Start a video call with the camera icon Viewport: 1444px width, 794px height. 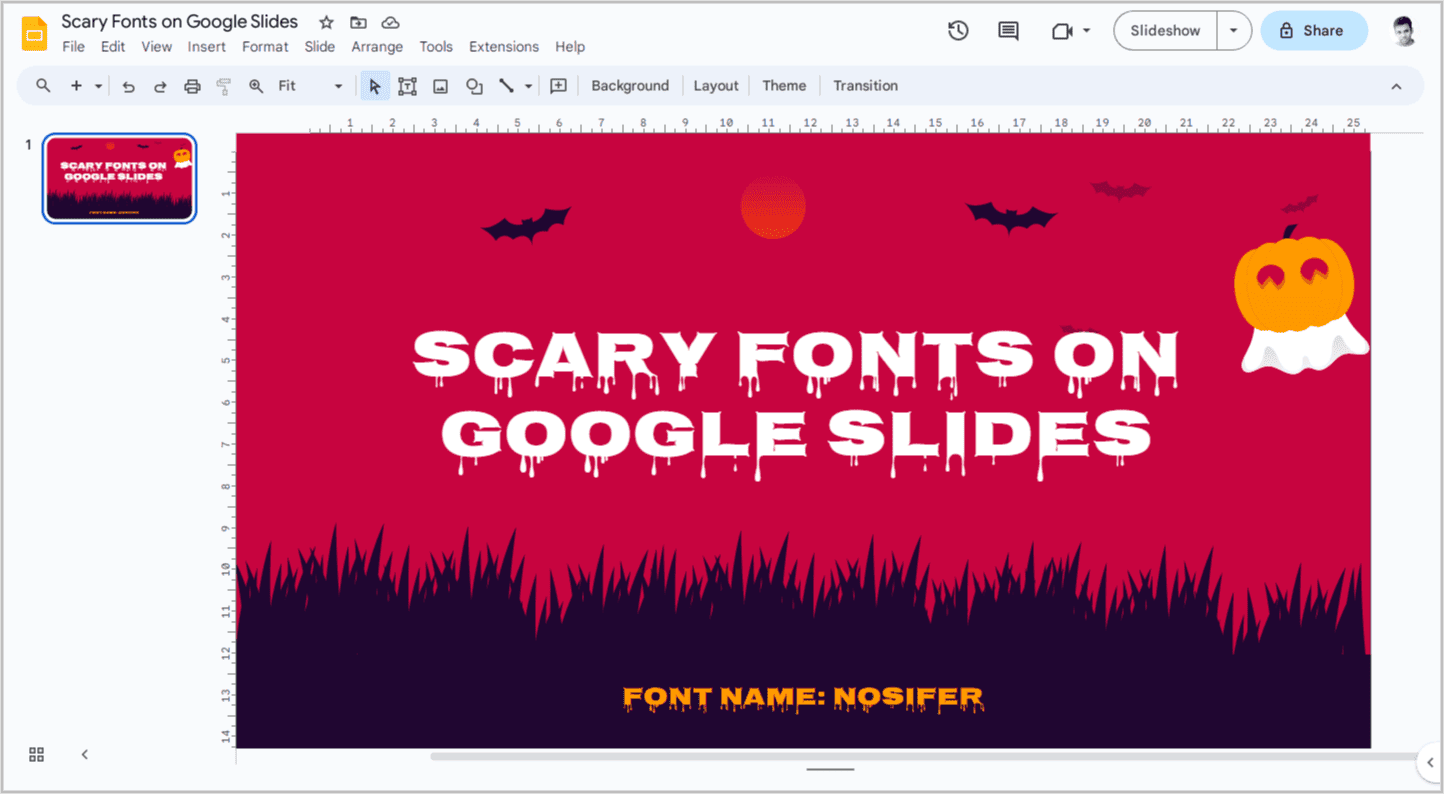[x=1062, y=31]
